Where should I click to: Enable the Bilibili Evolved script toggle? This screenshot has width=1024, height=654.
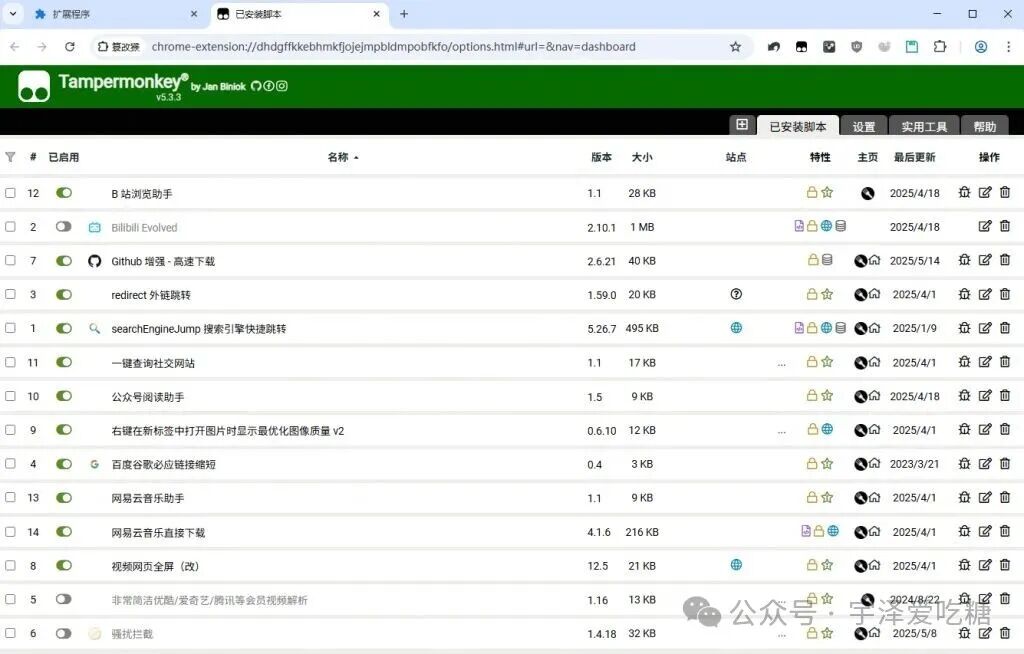(x=63, y=227)
